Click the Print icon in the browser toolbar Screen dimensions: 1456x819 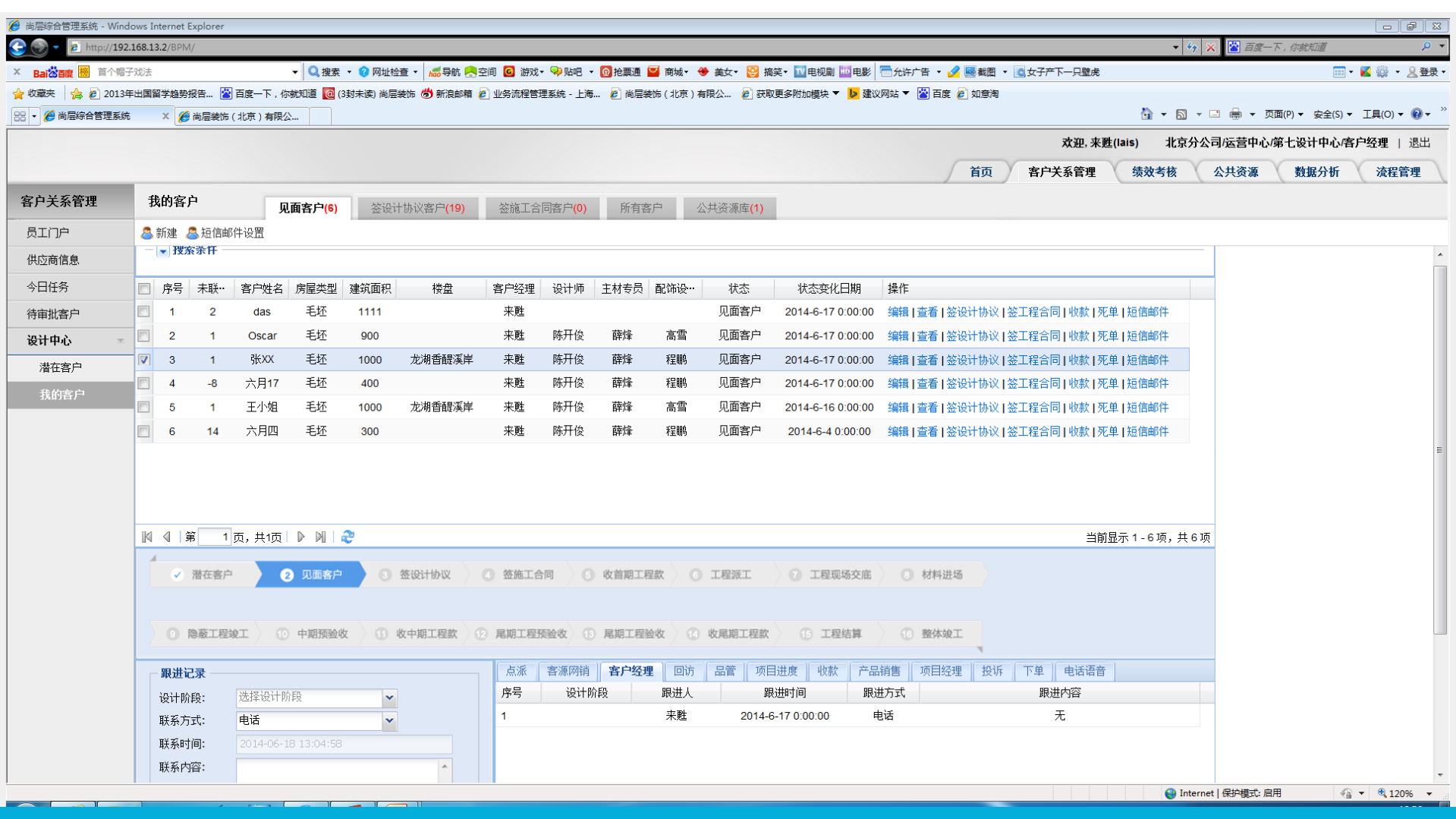pyautogui.click(x=1237, y=114)
